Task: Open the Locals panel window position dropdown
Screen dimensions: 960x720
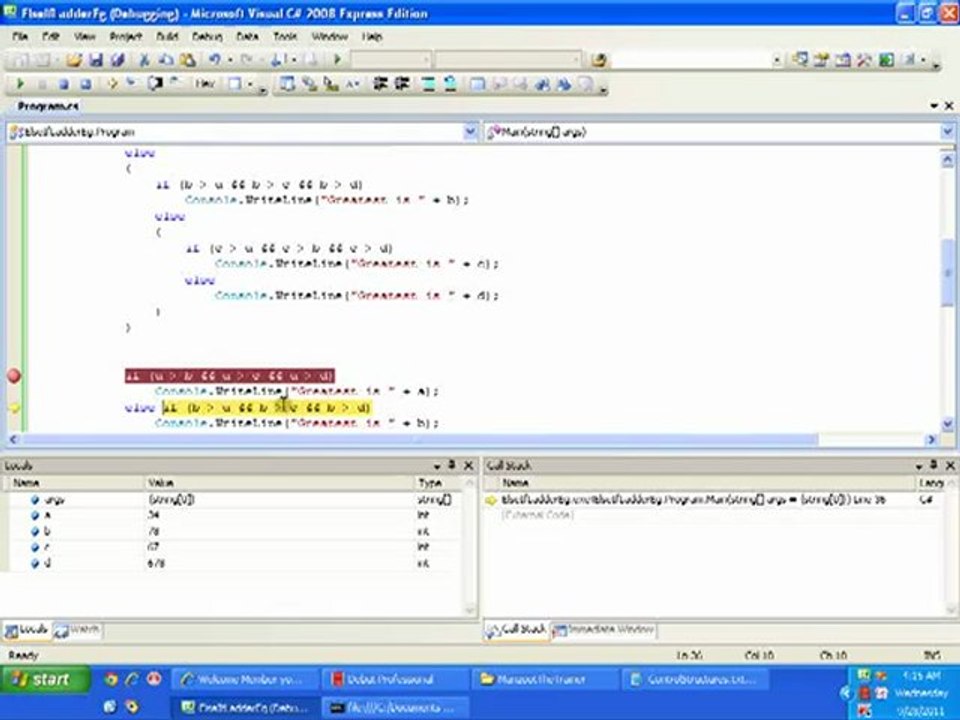Action: point(437,467)
